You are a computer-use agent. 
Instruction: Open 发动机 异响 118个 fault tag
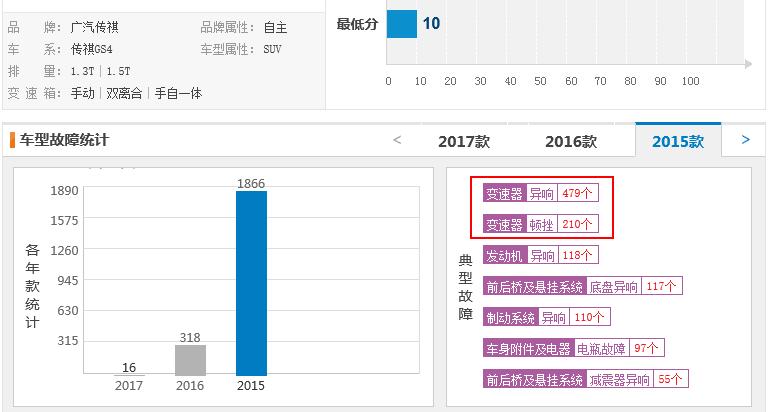[x=540, y=255]
